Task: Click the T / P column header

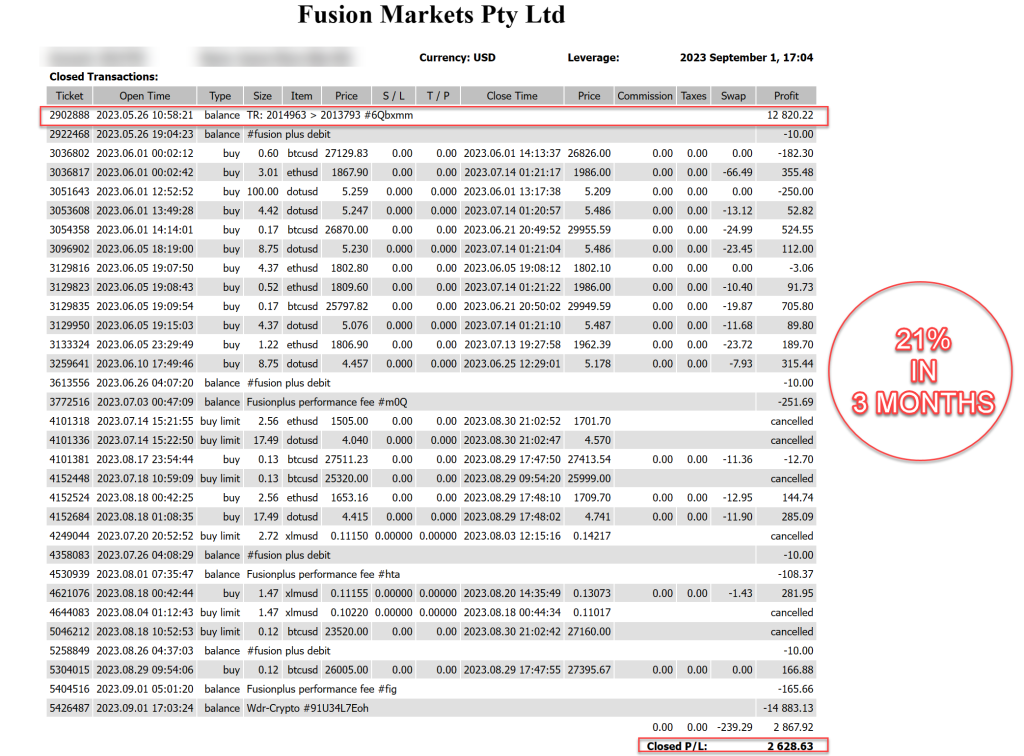Action: click(x=437, y=96)
